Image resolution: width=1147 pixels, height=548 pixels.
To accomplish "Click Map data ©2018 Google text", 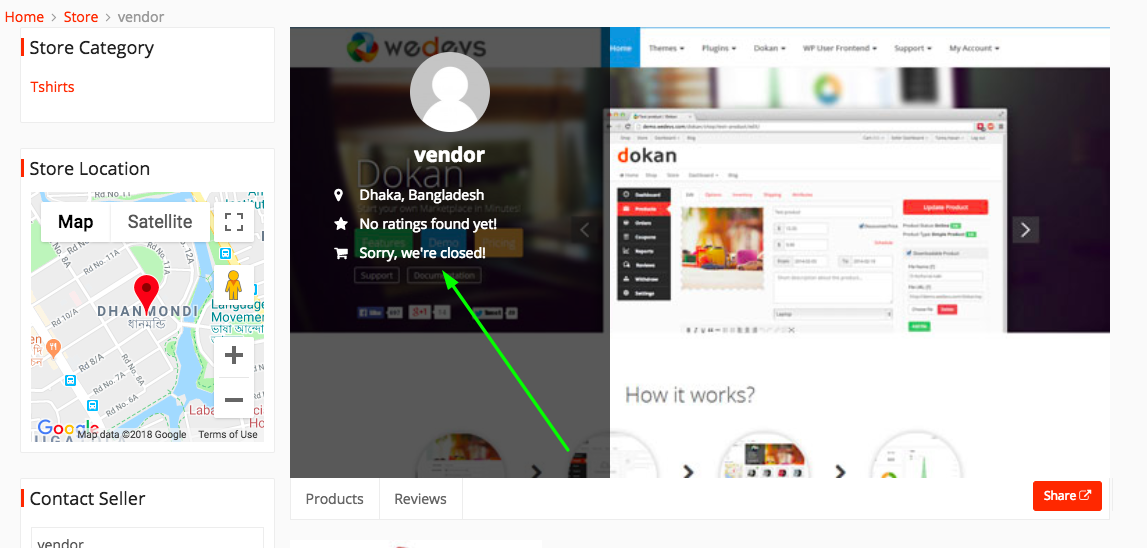I will [132, 435].
